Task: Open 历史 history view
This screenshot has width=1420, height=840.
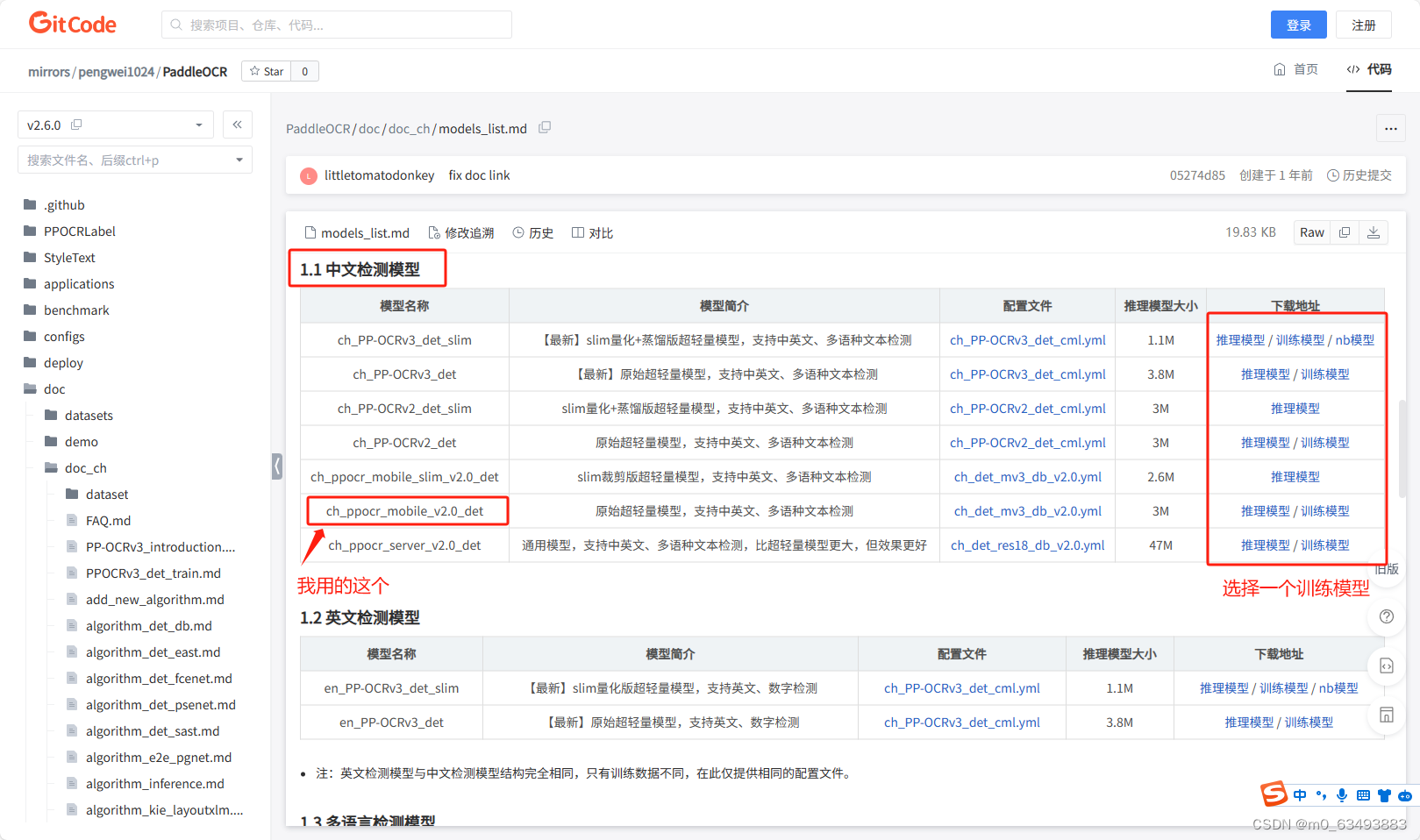Action: (533, 232)
